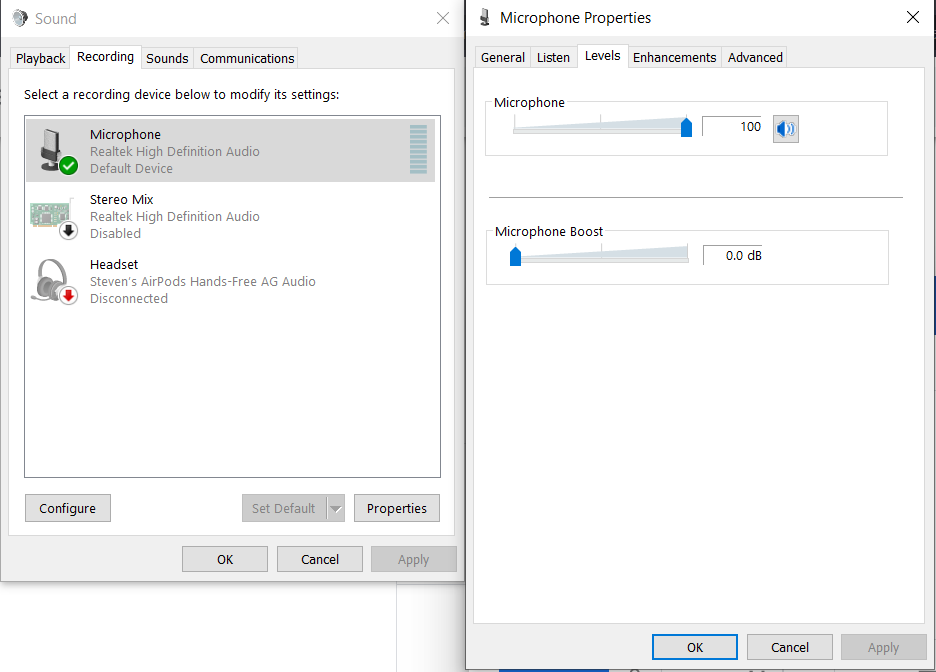Apply changes in Microphone Properties
This screenshot has height=672, width=936.
click(884, 647)
